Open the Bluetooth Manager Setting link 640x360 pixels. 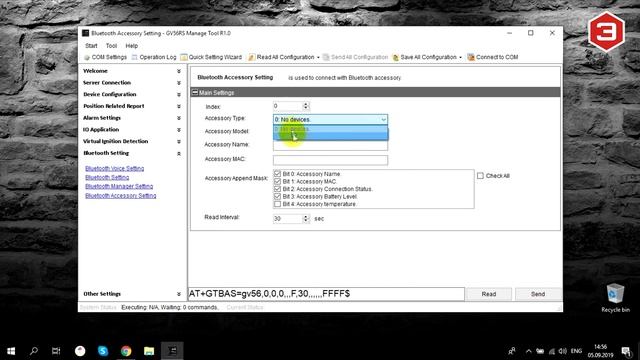point(119,187)
